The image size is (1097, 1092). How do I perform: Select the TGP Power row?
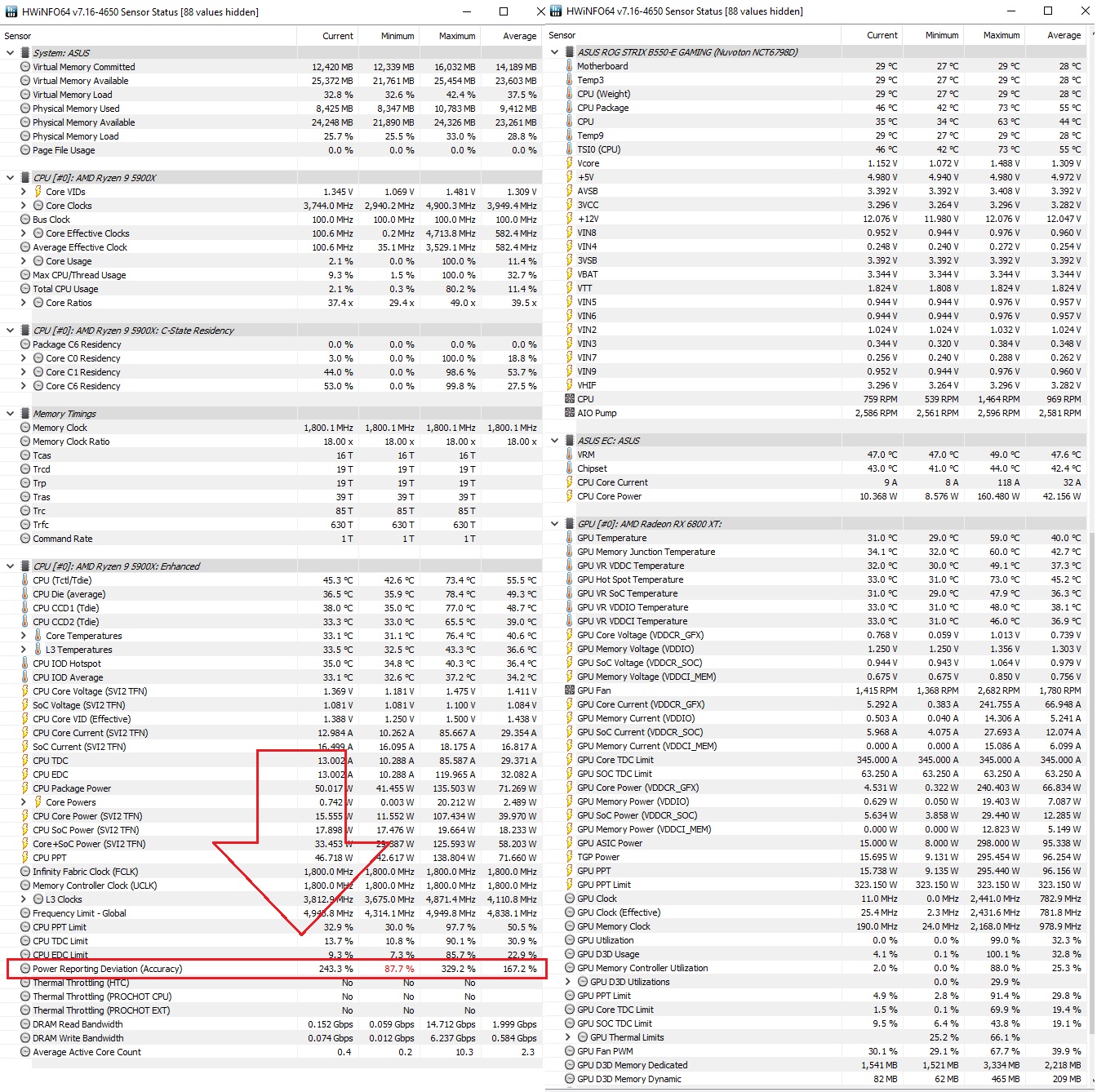[x=815, y=857]
